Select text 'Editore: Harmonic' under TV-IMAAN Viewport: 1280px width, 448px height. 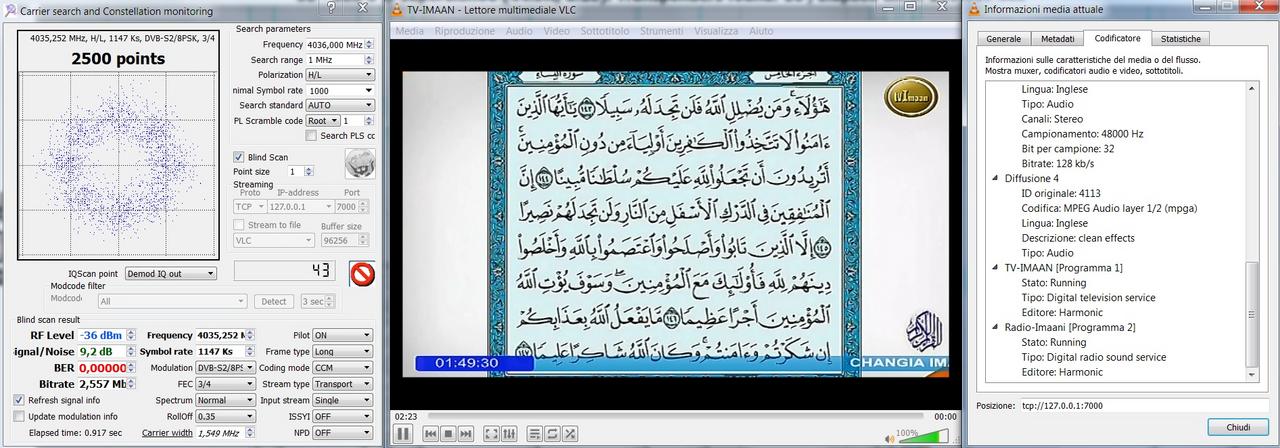point(1062,312)
